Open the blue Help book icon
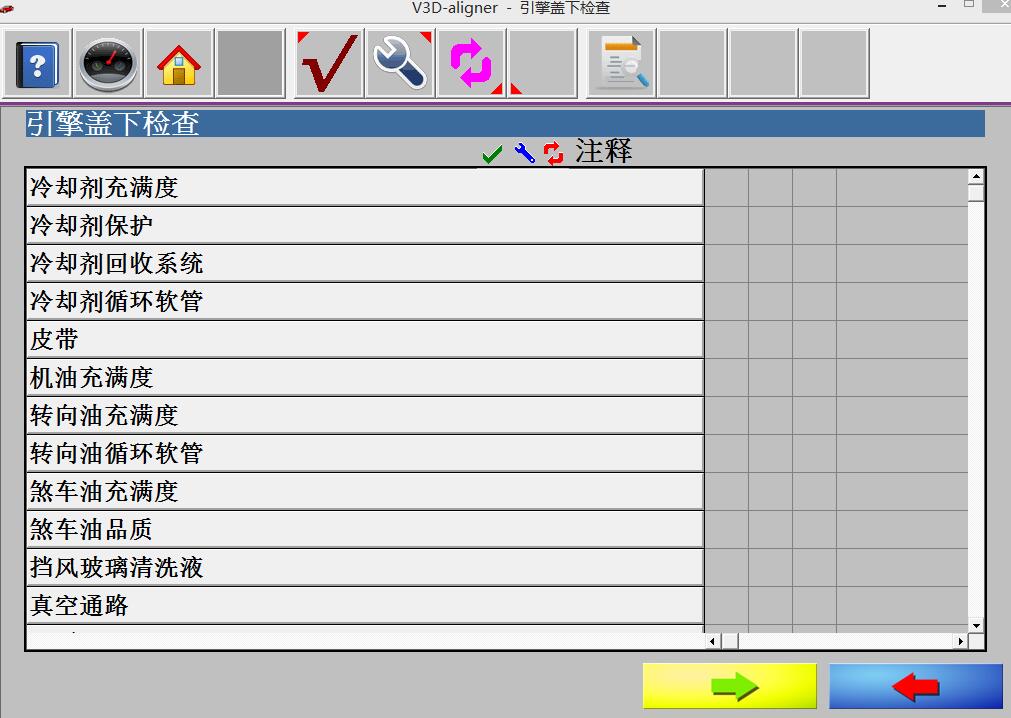 38,64
